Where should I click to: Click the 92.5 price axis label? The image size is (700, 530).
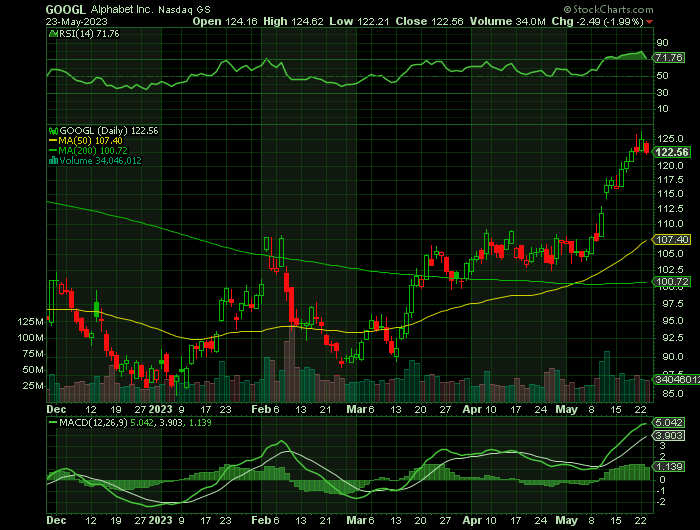click(x=672, y=338)
